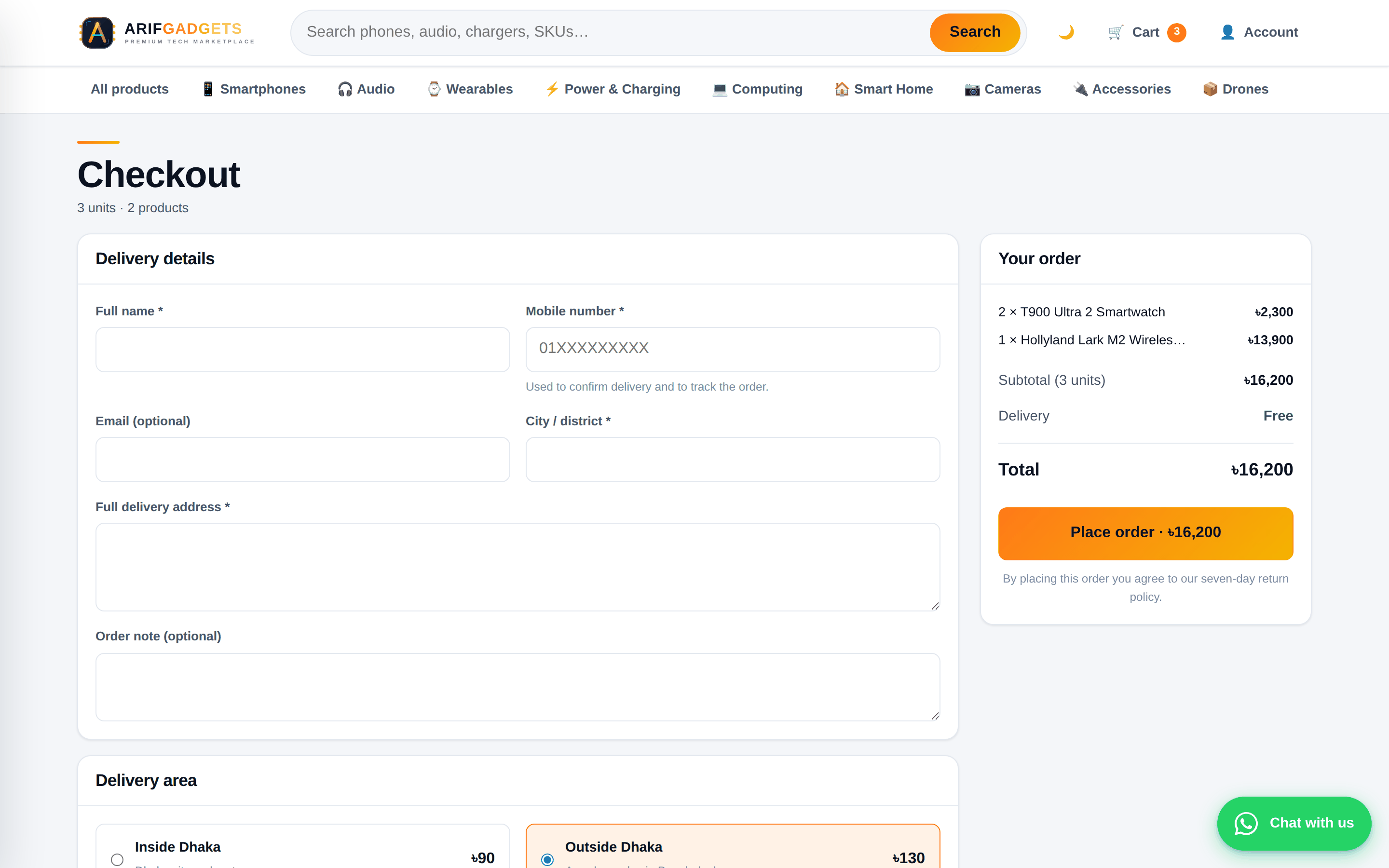
Task: Click the Your order heading
Action: pos(1039,259)
